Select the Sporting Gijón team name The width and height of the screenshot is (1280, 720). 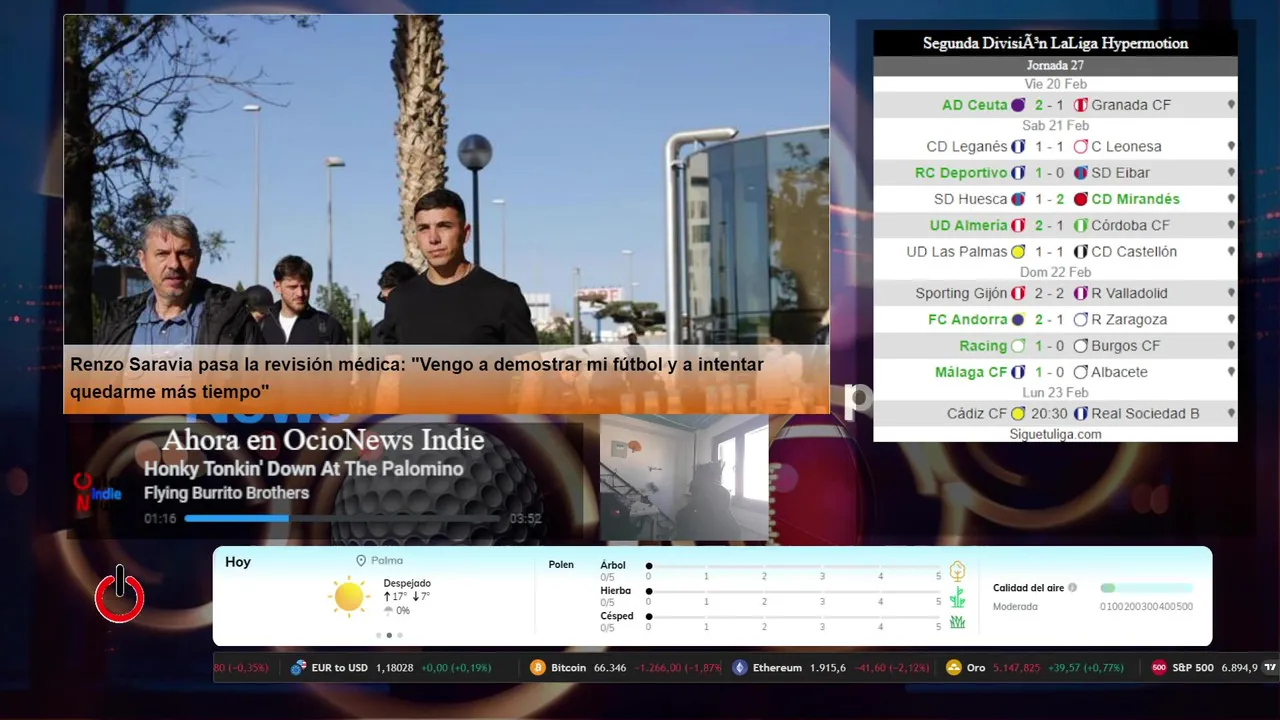coord(961,294)
